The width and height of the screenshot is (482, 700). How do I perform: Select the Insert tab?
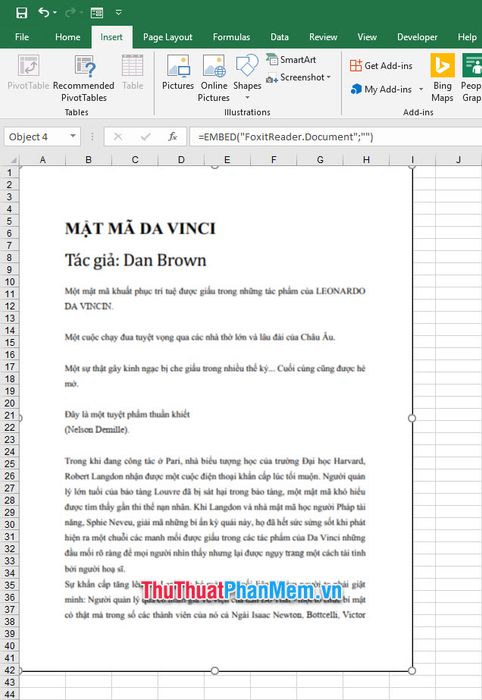(x=111, y=37)
